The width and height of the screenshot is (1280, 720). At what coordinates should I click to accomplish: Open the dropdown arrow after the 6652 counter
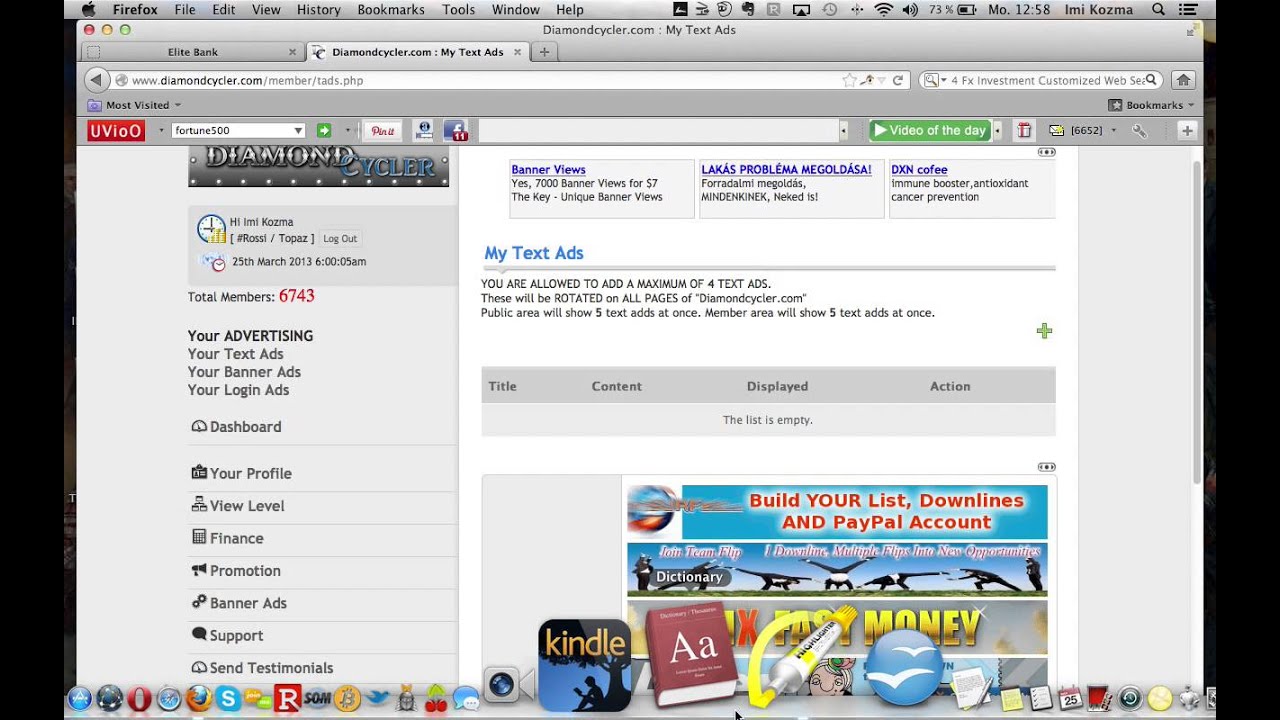1113,130
